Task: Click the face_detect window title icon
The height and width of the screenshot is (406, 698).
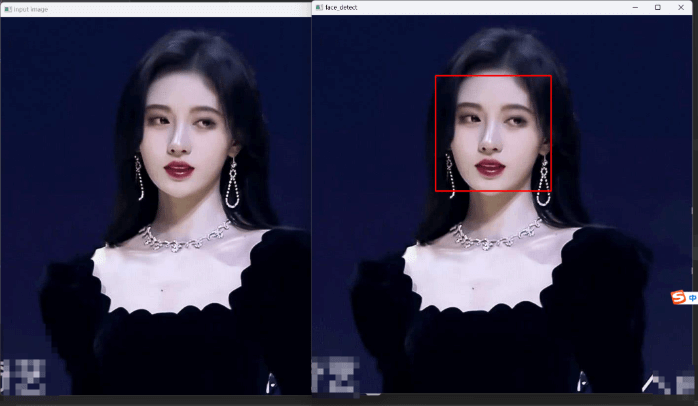Action: pos(319,7)
